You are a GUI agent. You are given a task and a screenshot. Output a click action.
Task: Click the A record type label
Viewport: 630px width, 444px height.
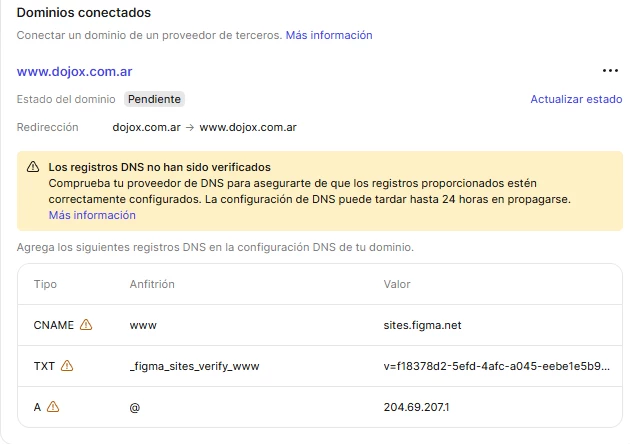(37, 407)
